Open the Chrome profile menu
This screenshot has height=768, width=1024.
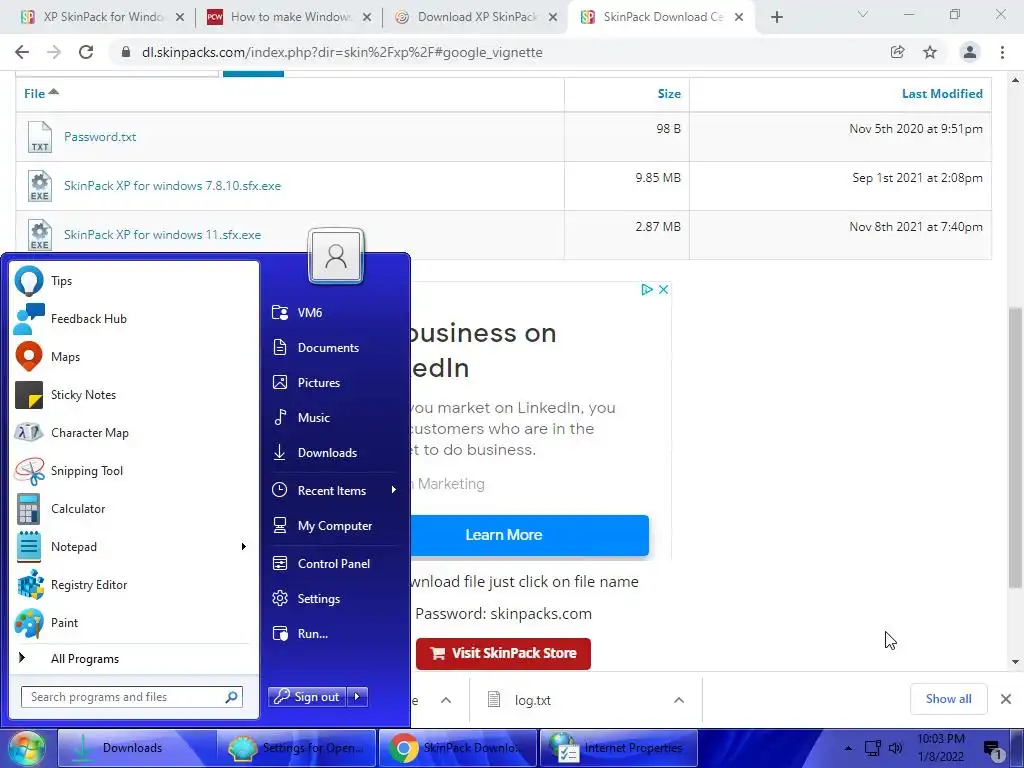click(970, 52)
